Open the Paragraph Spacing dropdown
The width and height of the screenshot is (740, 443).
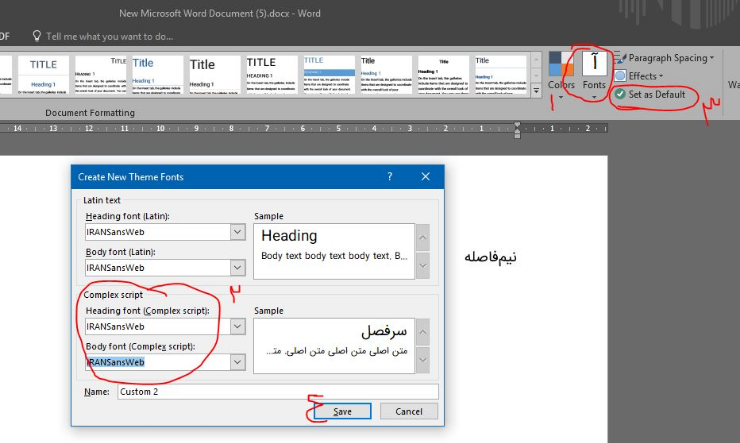click(x=664, y=58)
